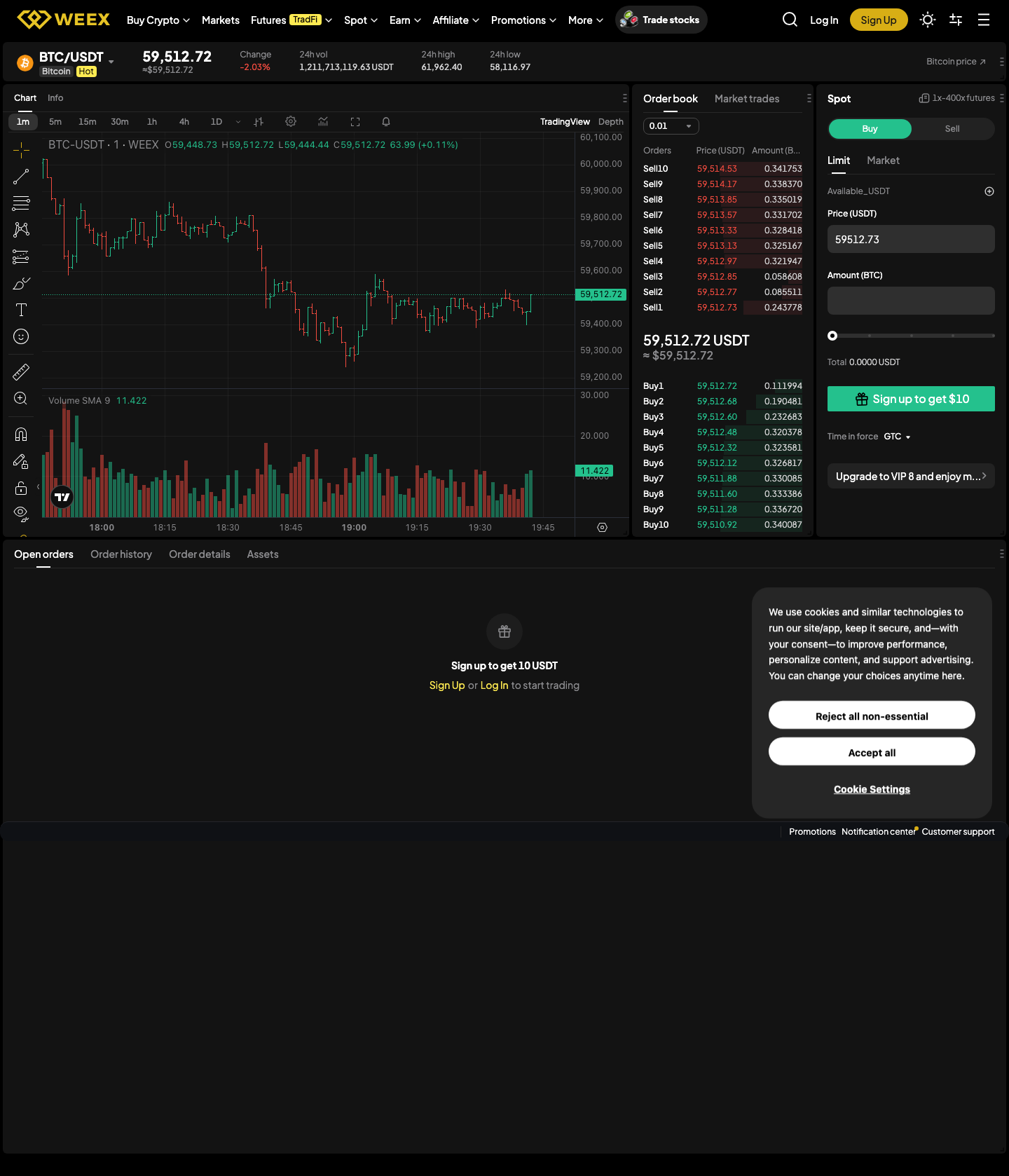Open Order history tab

click(121, 554)
